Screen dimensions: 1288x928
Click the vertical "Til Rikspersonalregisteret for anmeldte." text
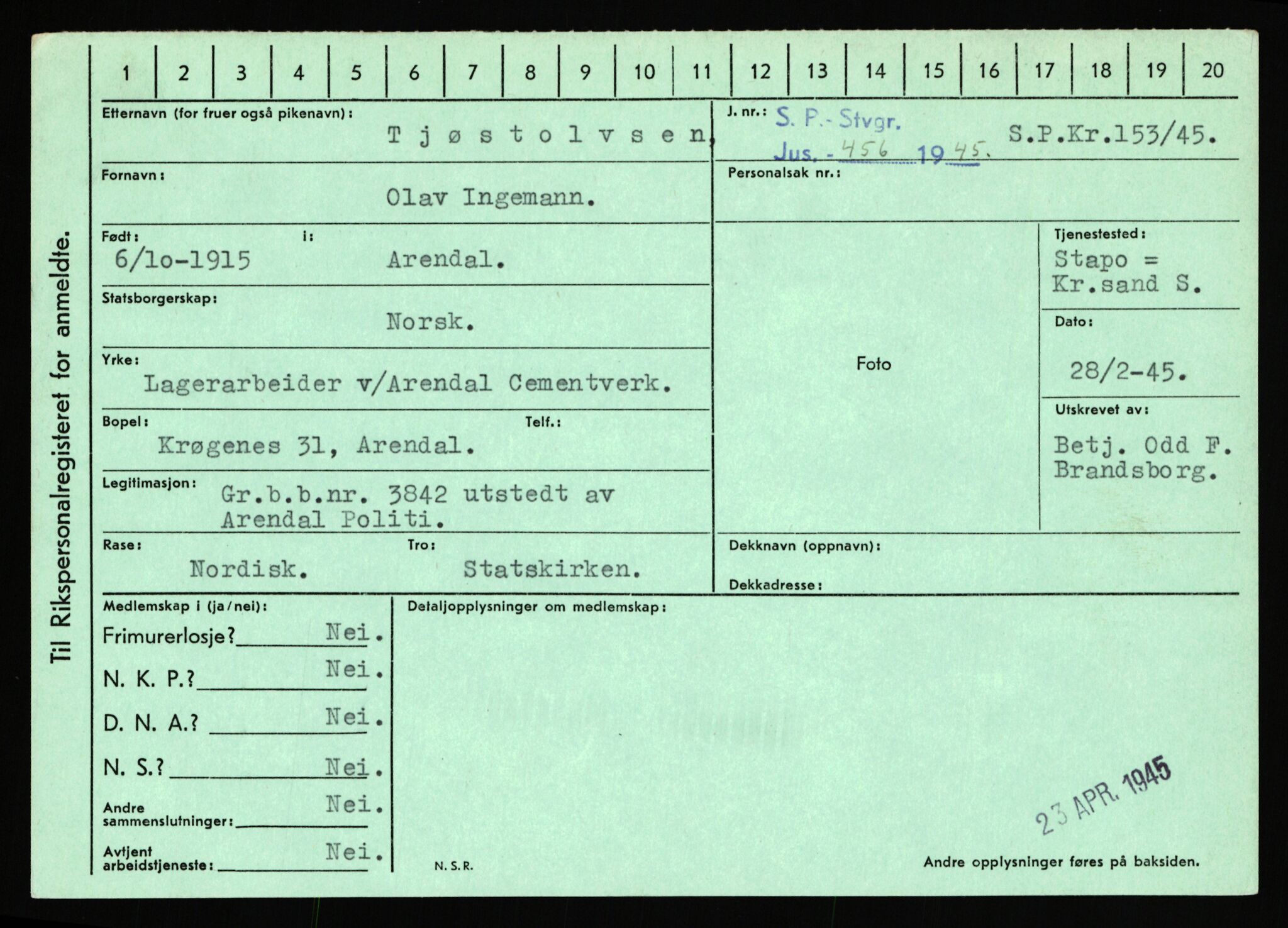tap(63, 448)
